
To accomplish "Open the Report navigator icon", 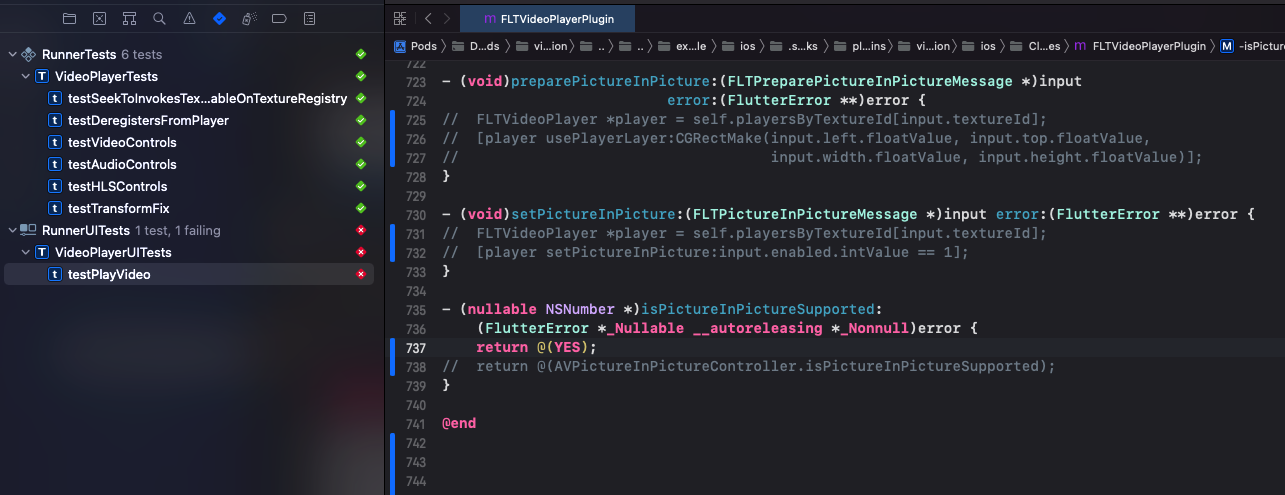I will (x=309, y=19).
